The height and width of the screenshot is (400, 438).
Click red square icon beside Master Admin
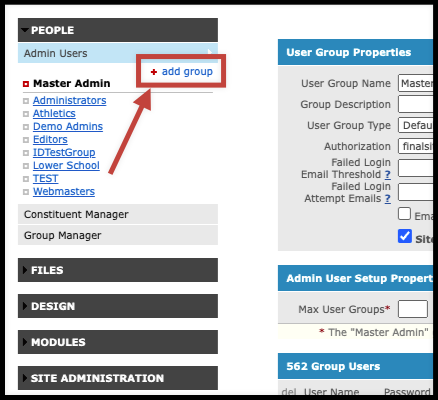(x=26, y=84)
